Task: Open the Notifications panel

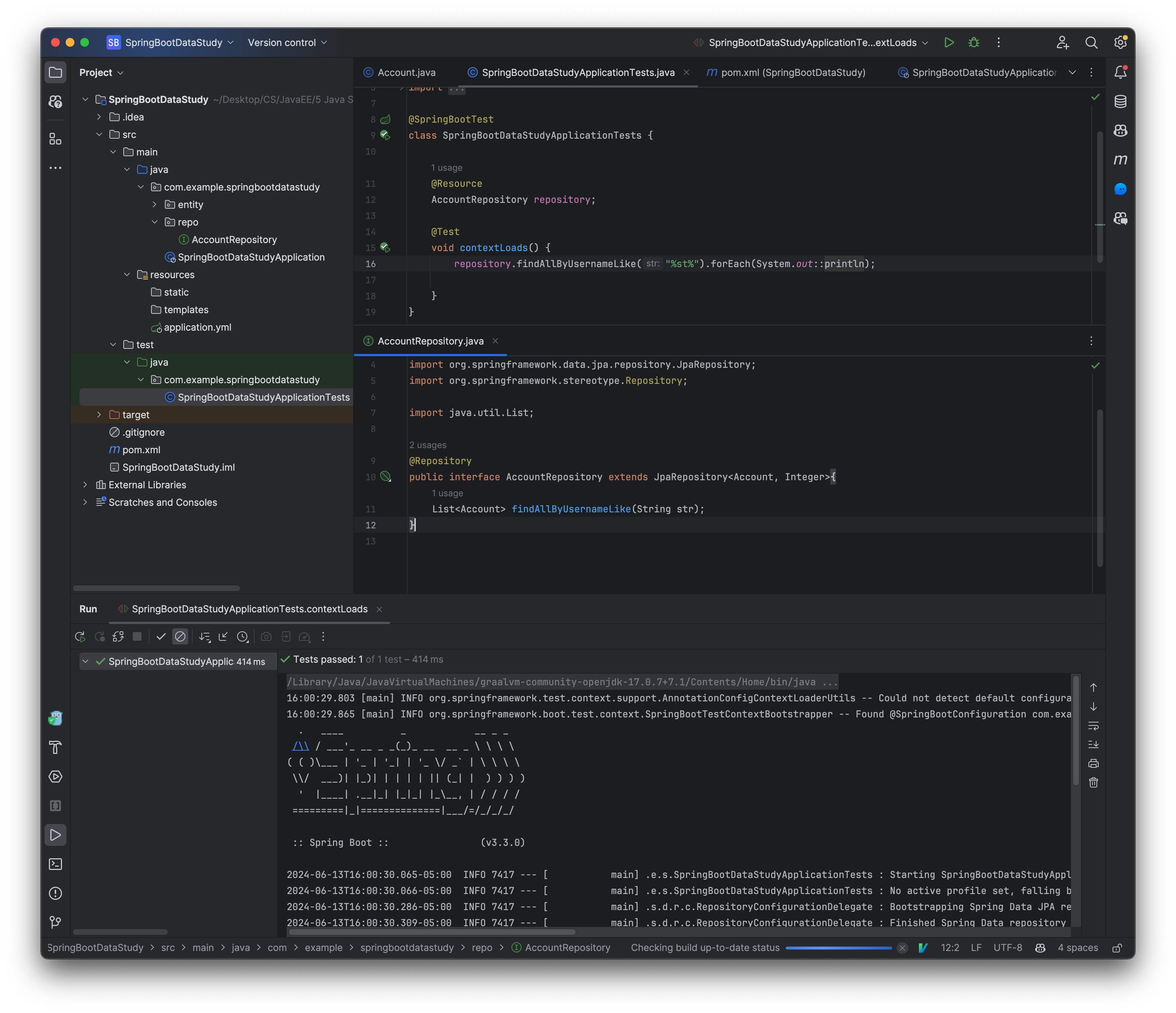Action: coord(1121,72)
